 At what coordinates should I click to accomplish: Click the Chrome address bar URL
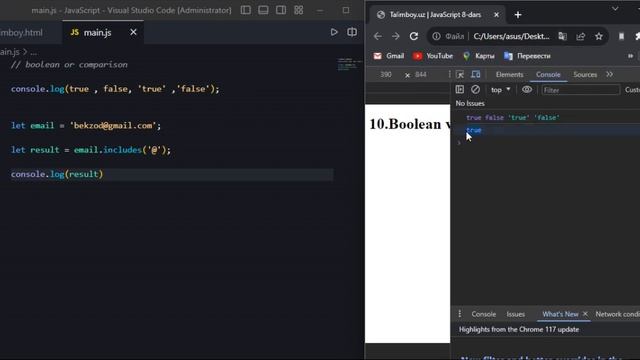click(x=511, y=36)
